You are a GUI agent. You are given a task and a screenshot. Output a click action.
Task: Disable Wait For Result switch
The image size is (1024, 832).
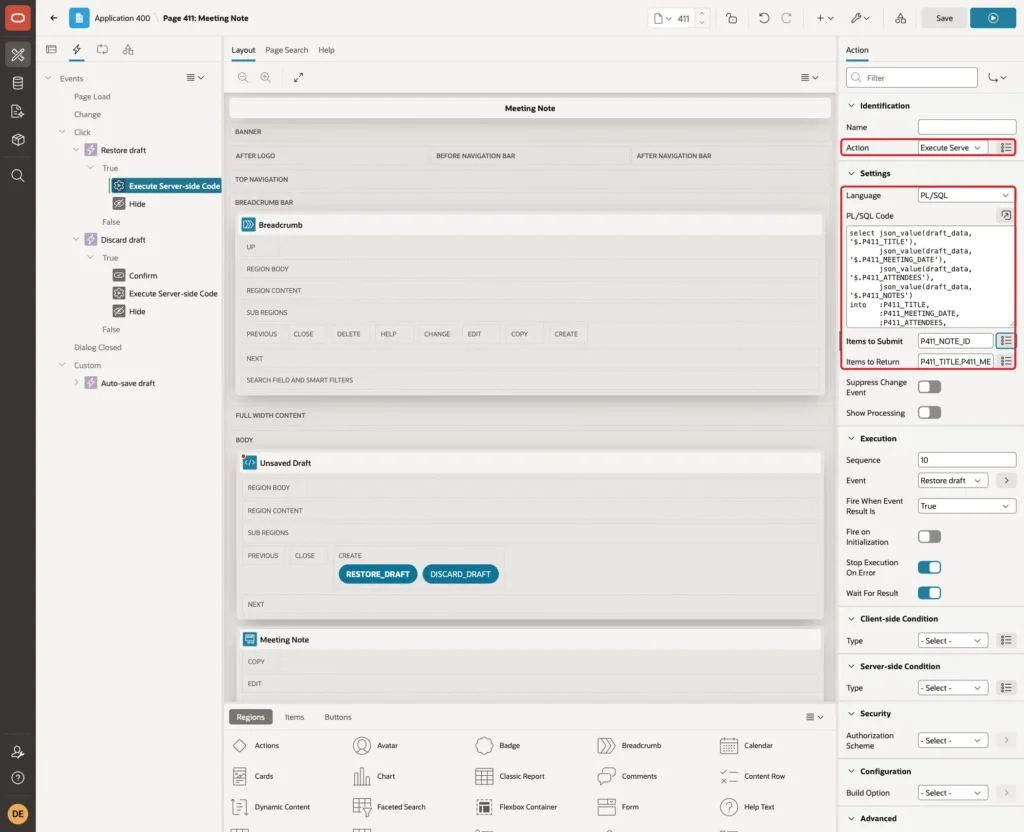(929, 593)
